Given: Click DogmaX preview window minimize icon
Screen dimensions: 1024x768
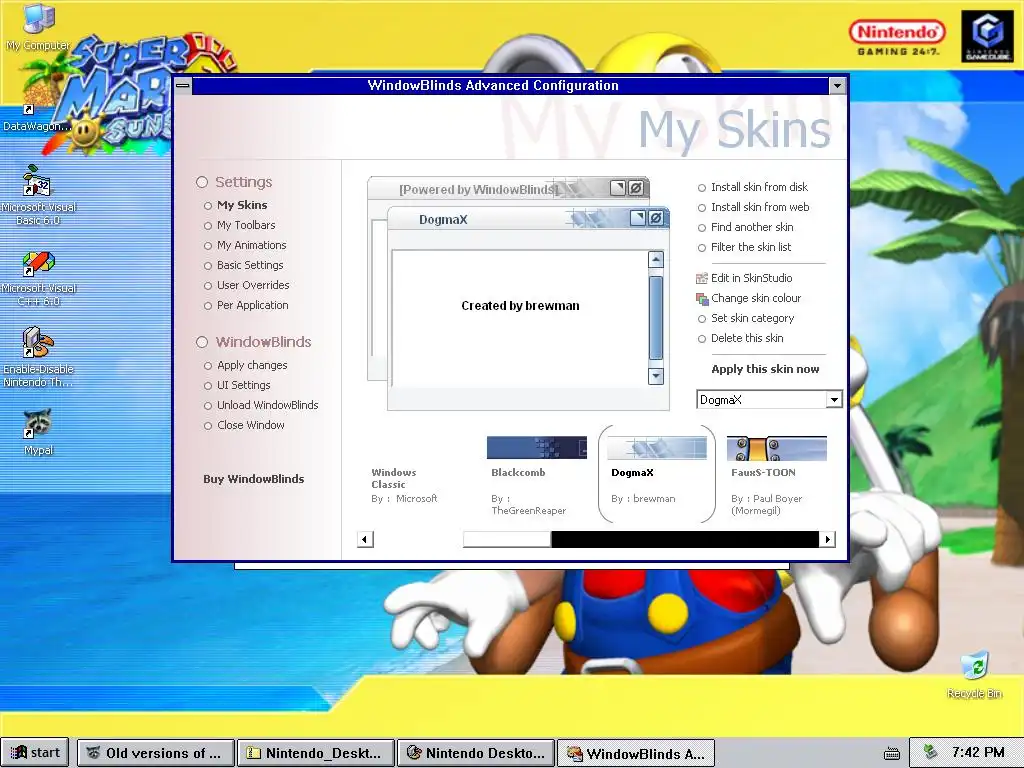Looking at the screenshot, I should [638, 218].
